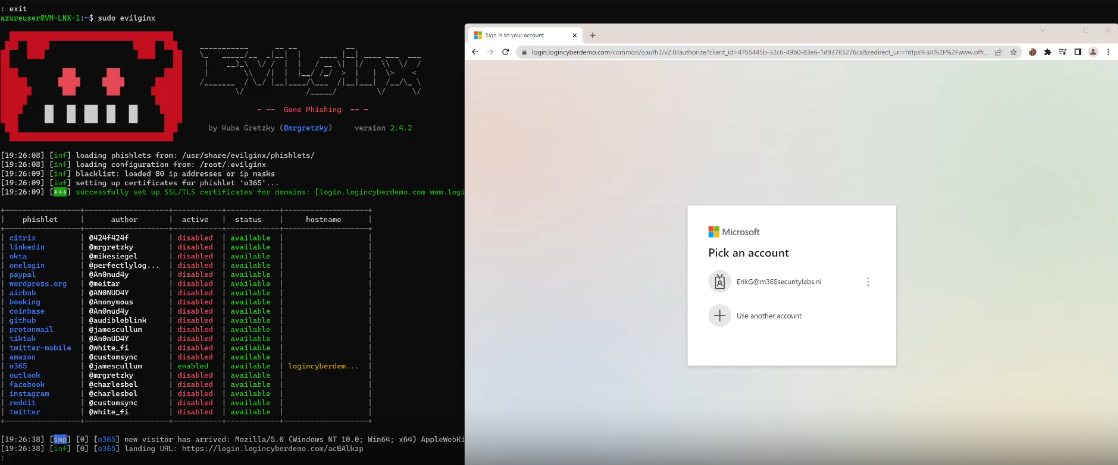Click 'o365' phishlet name in table
This screenshot has width=1118, height=465.
coord(18,366)
